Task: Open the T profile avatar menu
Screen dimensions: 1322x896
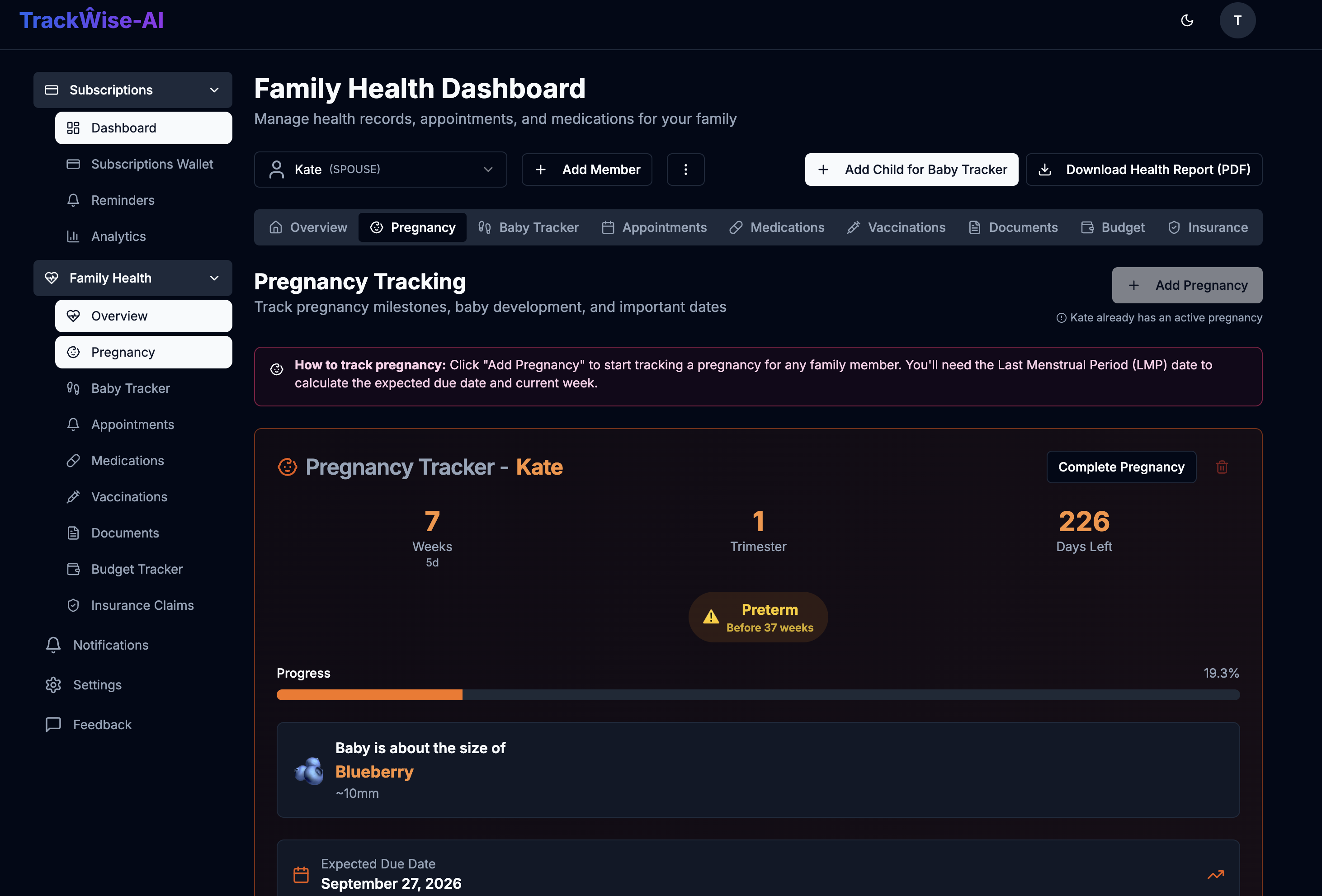Action: coord(1238,20)
